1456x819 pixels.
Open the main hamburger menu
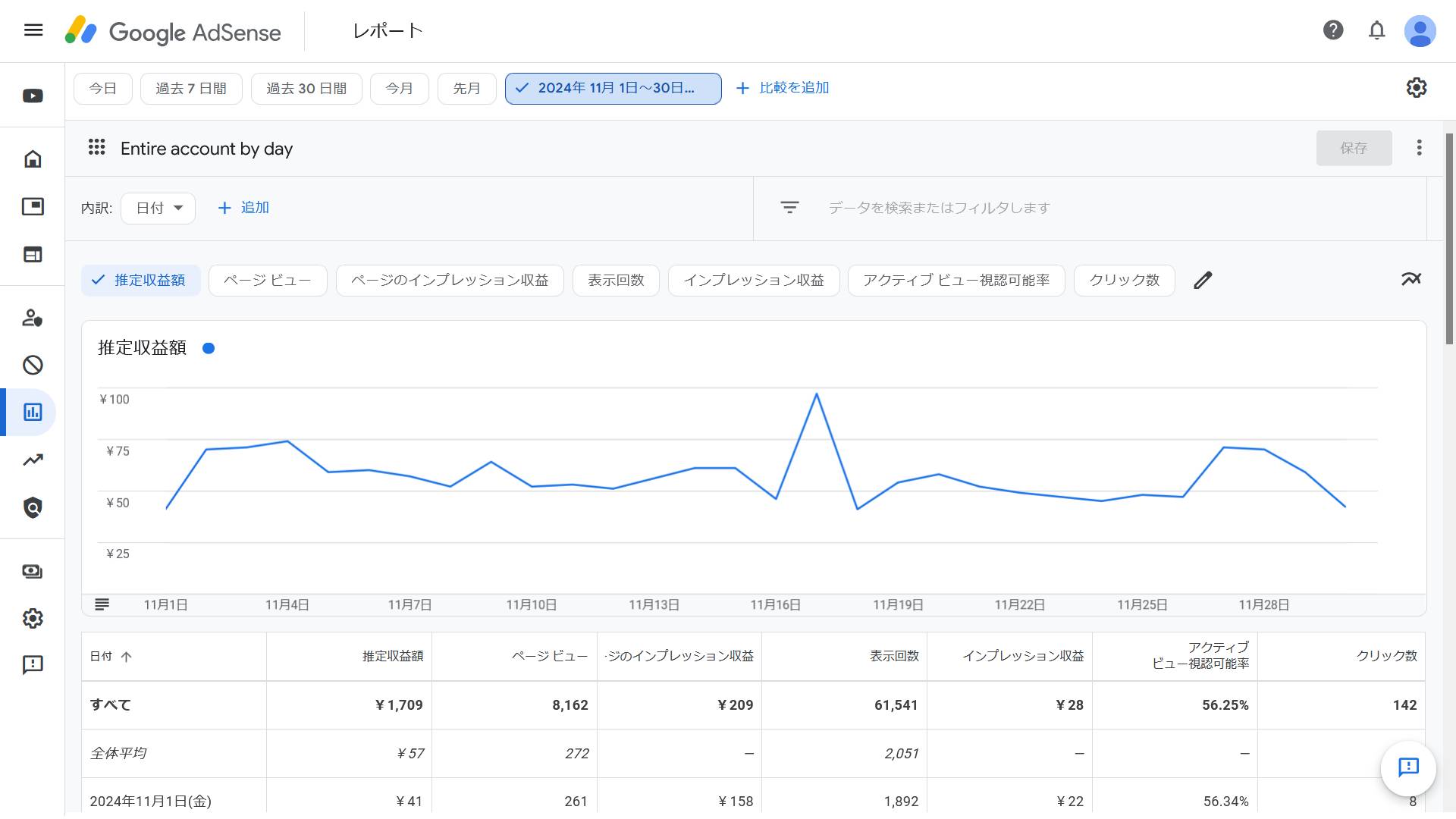point(33,30)
